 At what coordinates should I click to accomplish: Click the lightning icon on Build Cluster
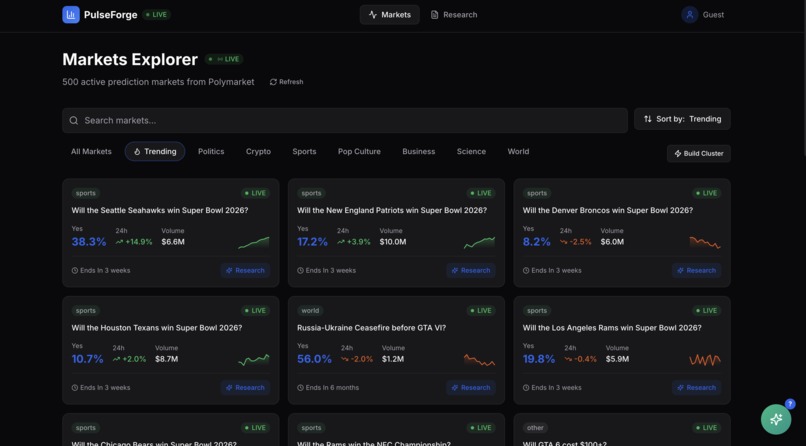pos(678,154)
